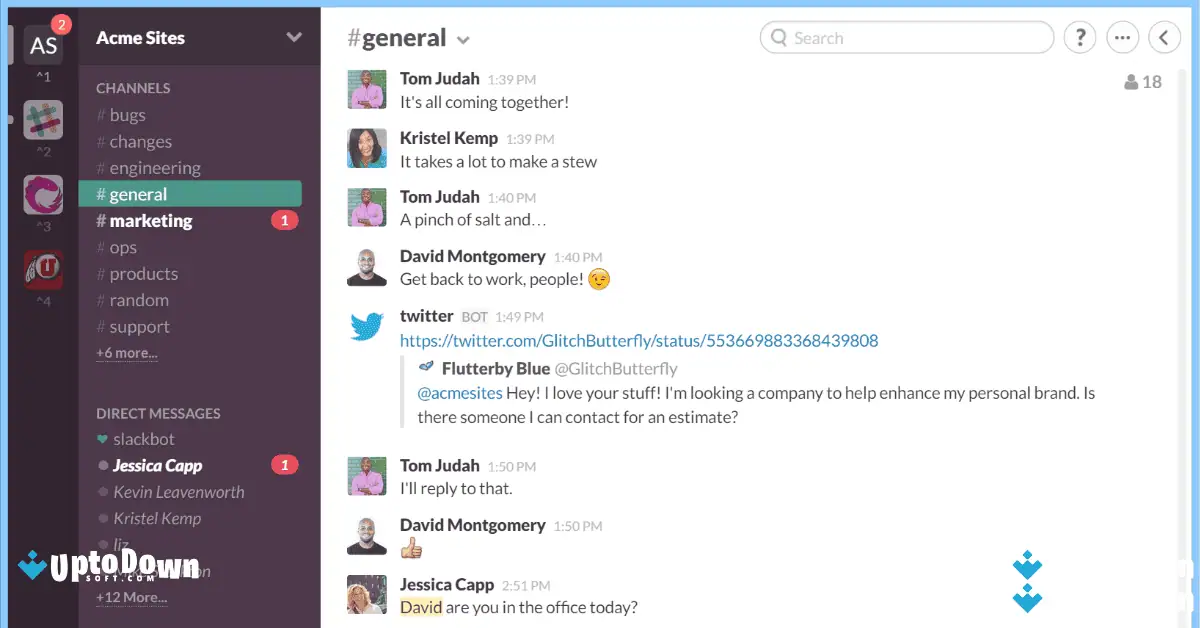1200x628 pixels.
Task: Click the Twitter bot avatar
Action: click(367, 325)
